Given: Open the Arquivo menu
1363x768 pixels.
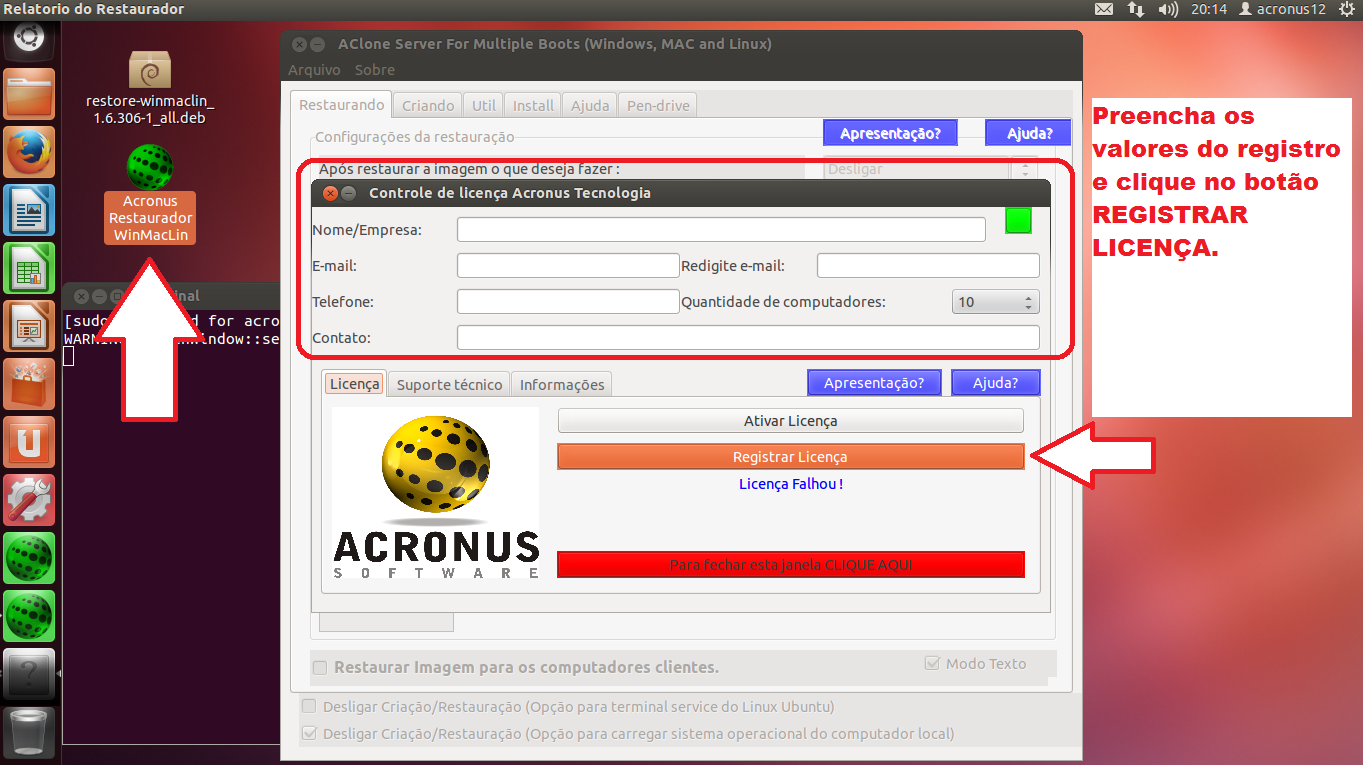Looking at the screenshot, I should tap(314, 70).
